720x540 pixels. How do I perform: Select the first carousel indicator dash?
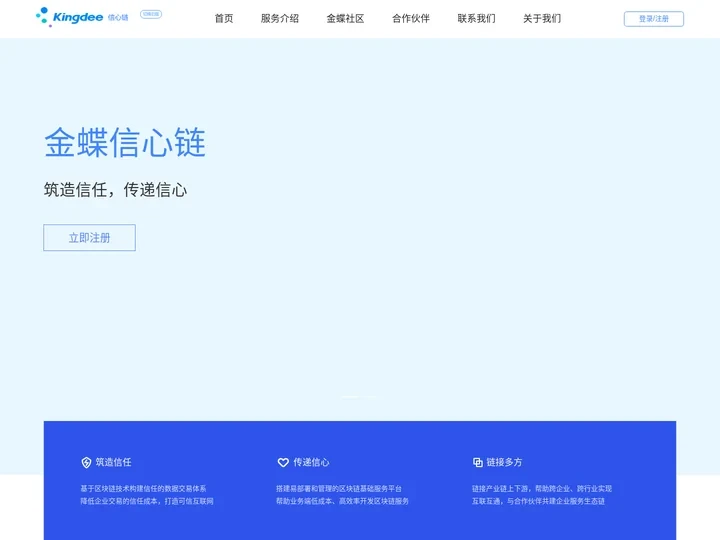tap(350, 397)
